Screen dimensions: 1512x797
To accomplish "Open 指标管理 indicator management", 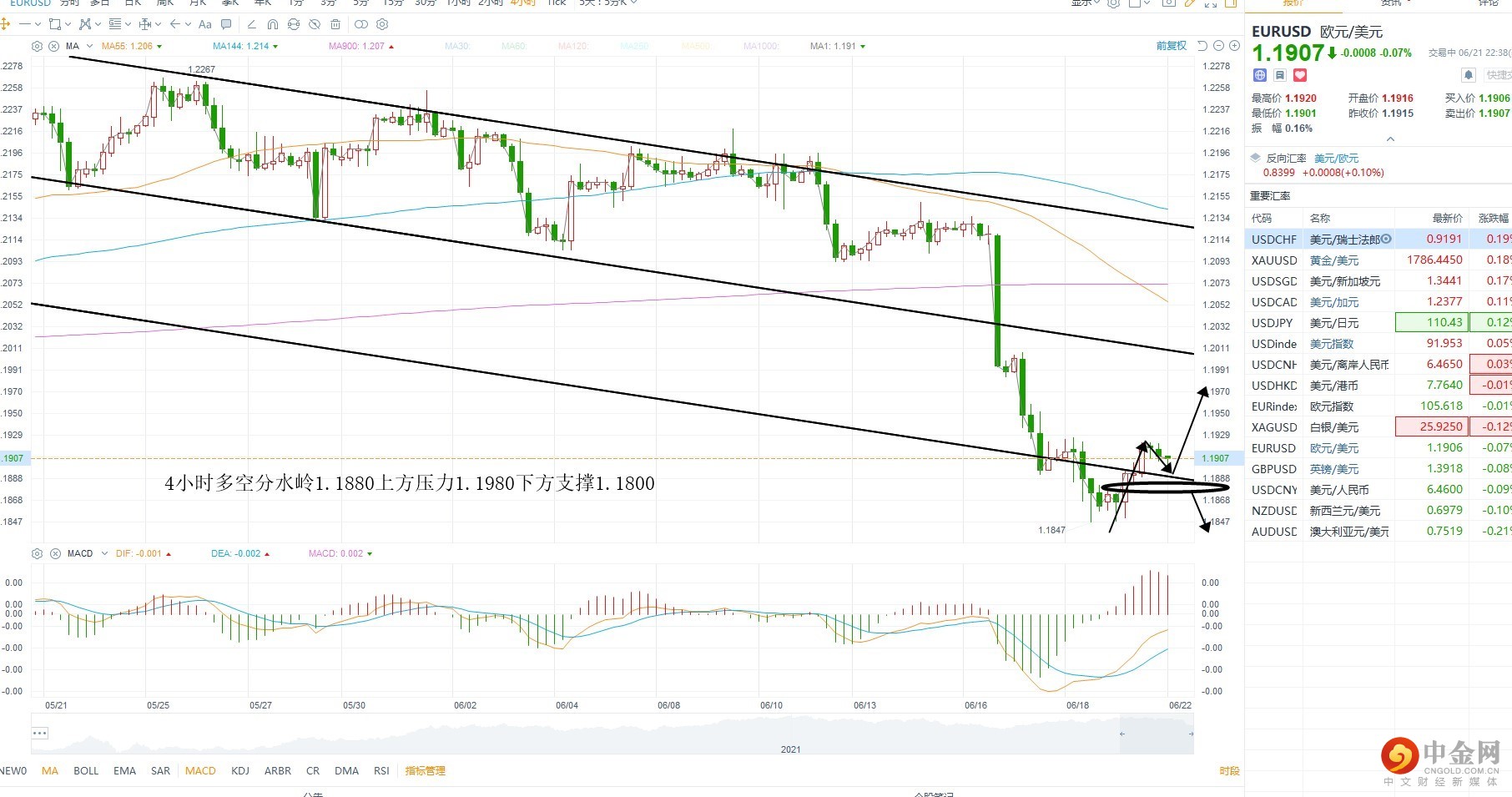I will pos(426,770).
